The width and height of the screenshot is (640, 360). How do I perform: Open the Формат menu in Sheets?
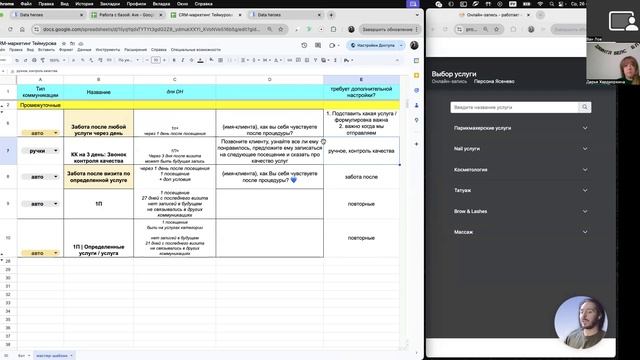pos(66,50)
